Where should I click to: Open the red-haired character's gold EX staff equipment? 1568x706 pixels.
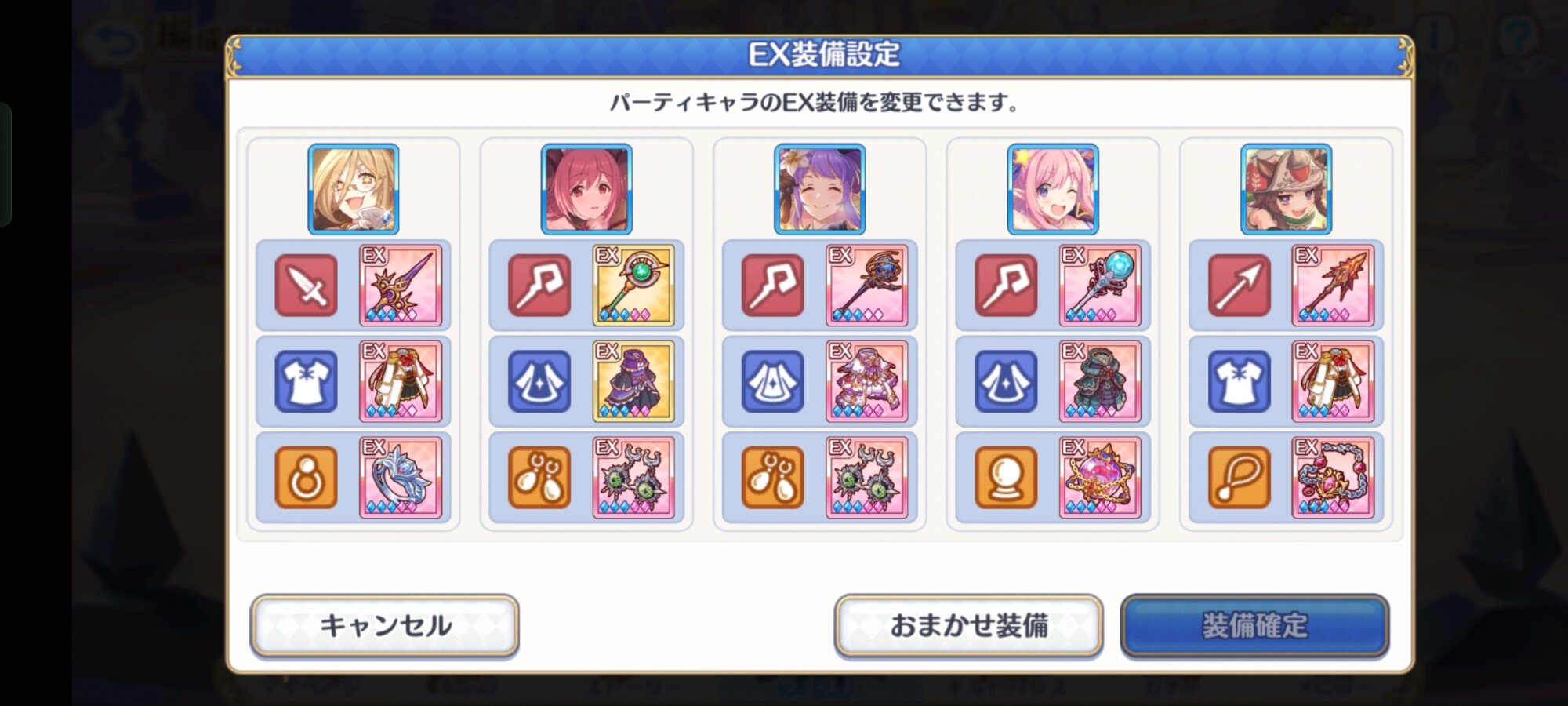coord(633,286)
